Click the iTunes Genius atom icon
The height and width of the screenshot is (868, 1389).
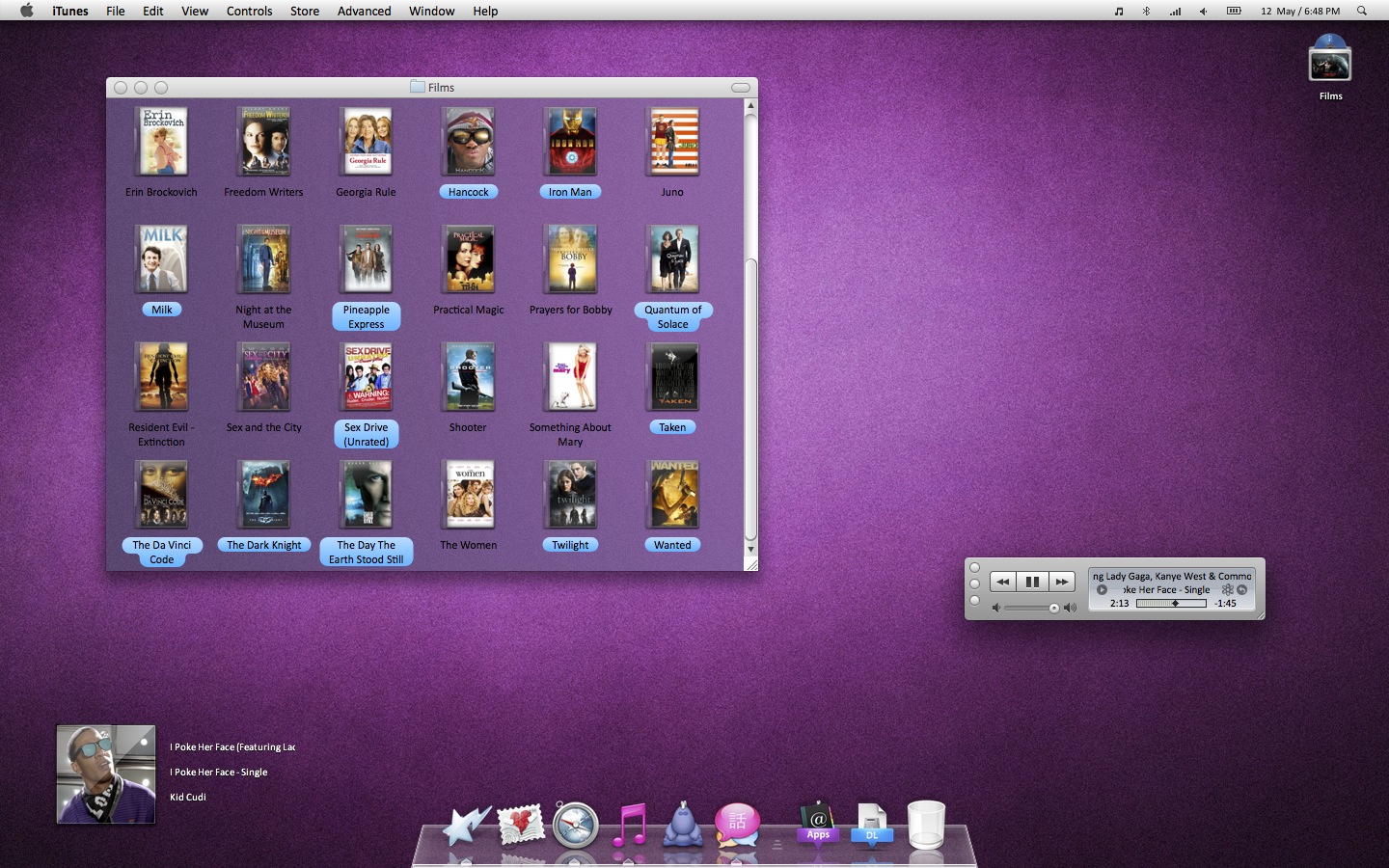(x=1228, y=589)
